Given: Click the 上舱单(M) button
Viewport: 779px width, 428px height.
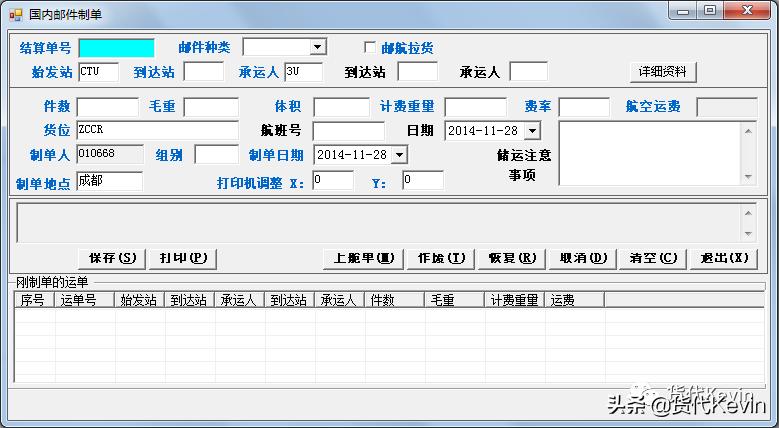Looking at the screenshot, I should [363, 258].
